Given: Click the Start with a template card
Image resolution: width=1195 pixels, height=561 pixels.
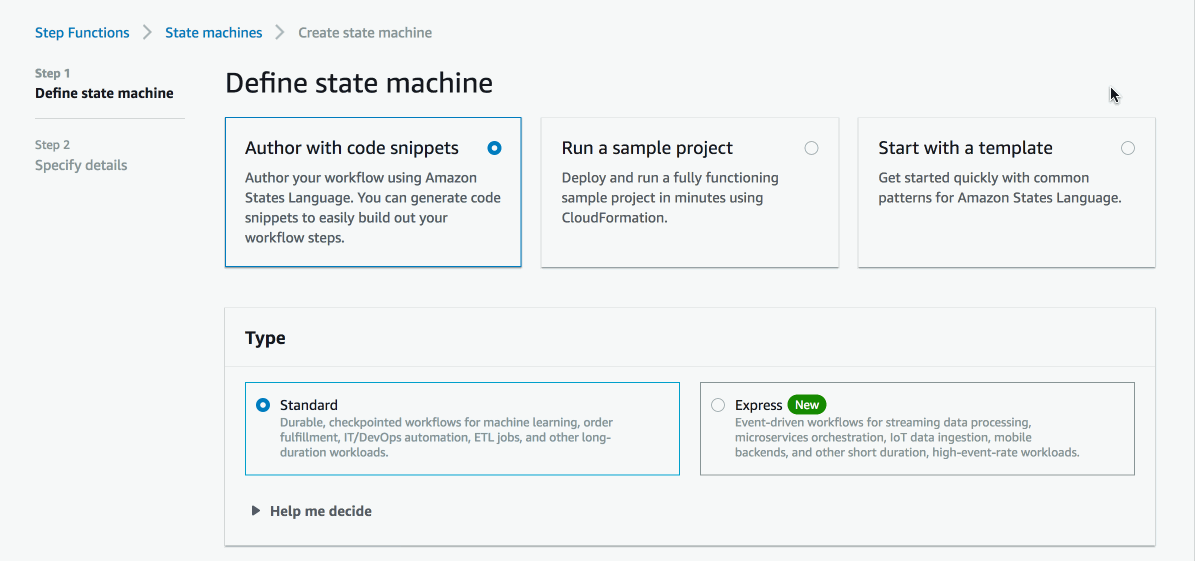Looking at the screenshot, I should click(x=1007, y=192).
